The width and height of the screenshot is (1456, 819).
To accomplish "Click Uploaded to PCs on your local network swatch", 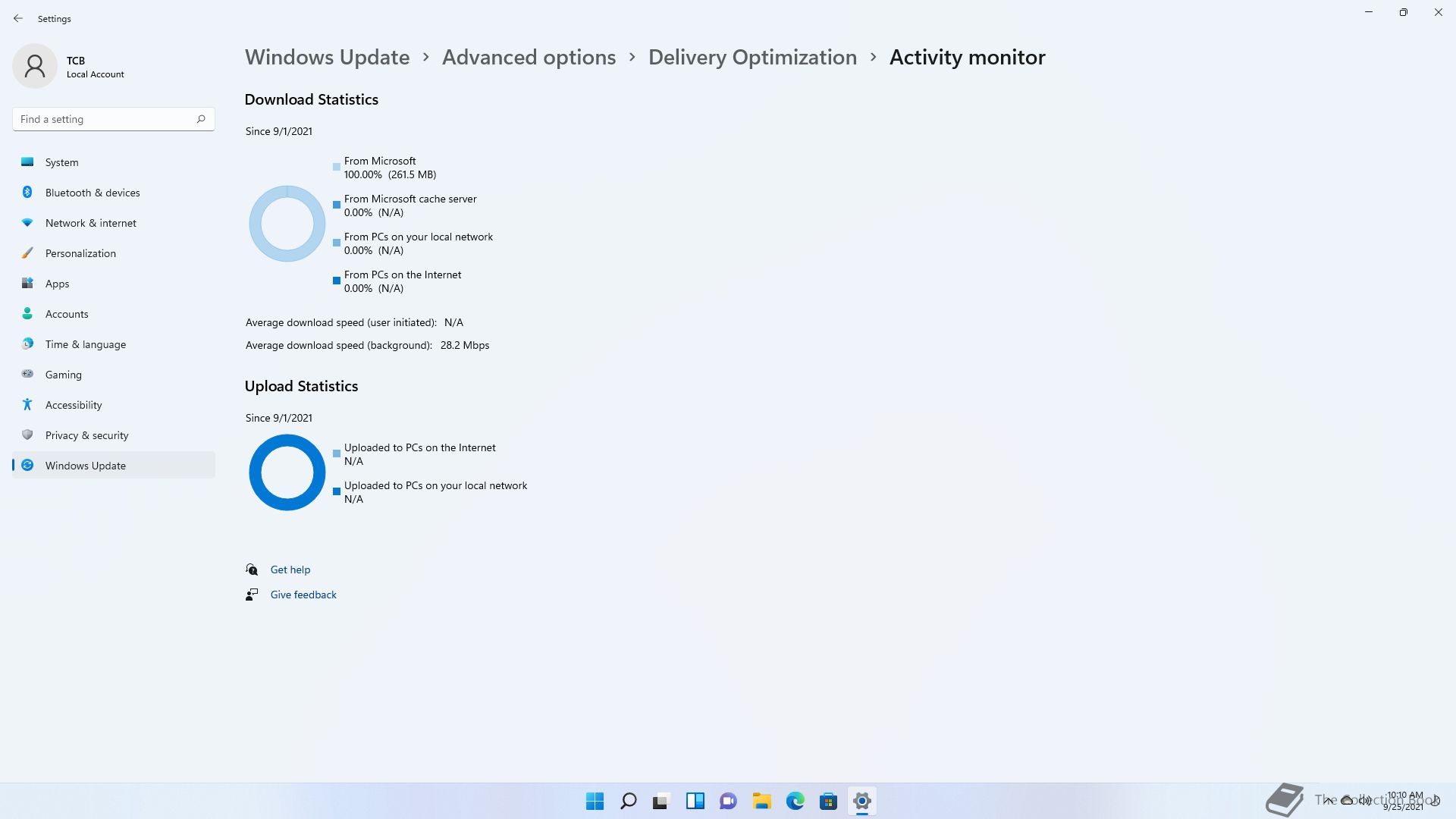I will point(337,491).
